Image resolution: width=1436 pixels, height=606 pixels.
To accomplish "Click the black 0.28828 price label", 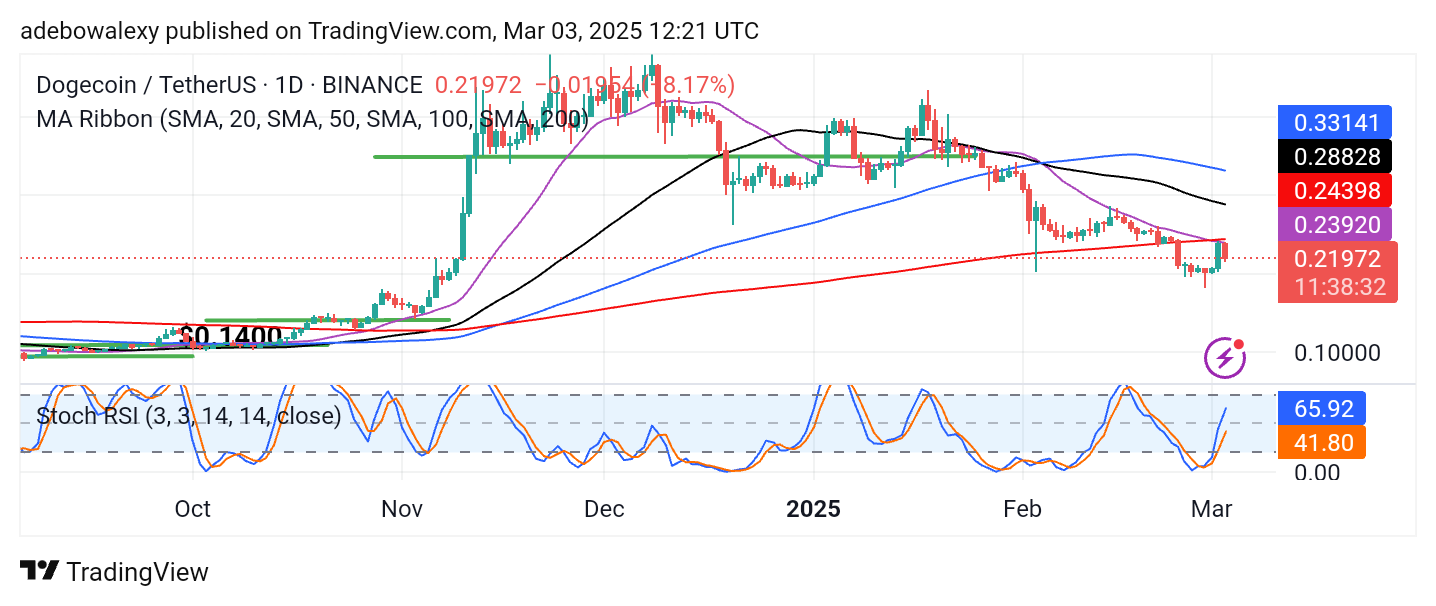I will click(1336, 157).
